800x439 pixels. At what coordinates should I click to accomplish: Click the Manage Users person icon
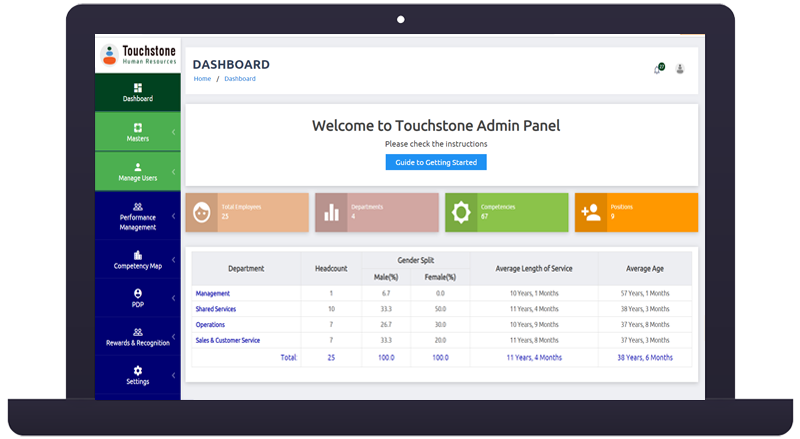(x=138, y=167)
